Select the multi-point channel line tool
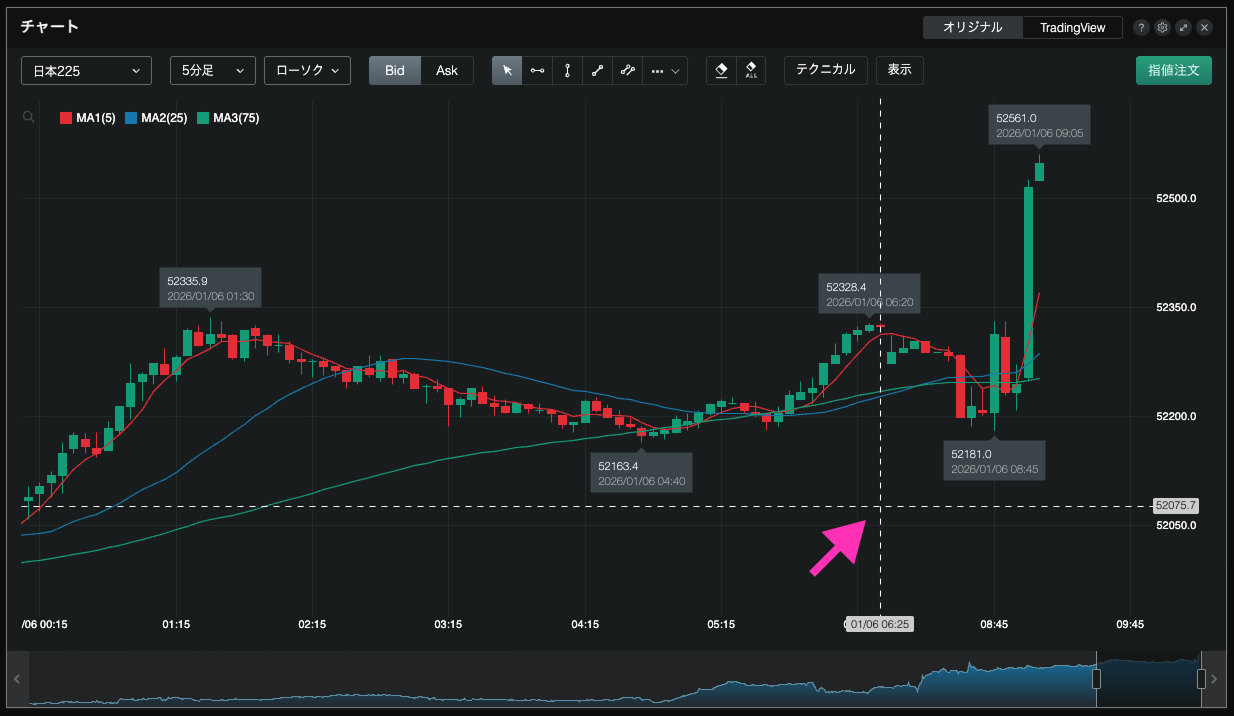 (x=627, y=71)
